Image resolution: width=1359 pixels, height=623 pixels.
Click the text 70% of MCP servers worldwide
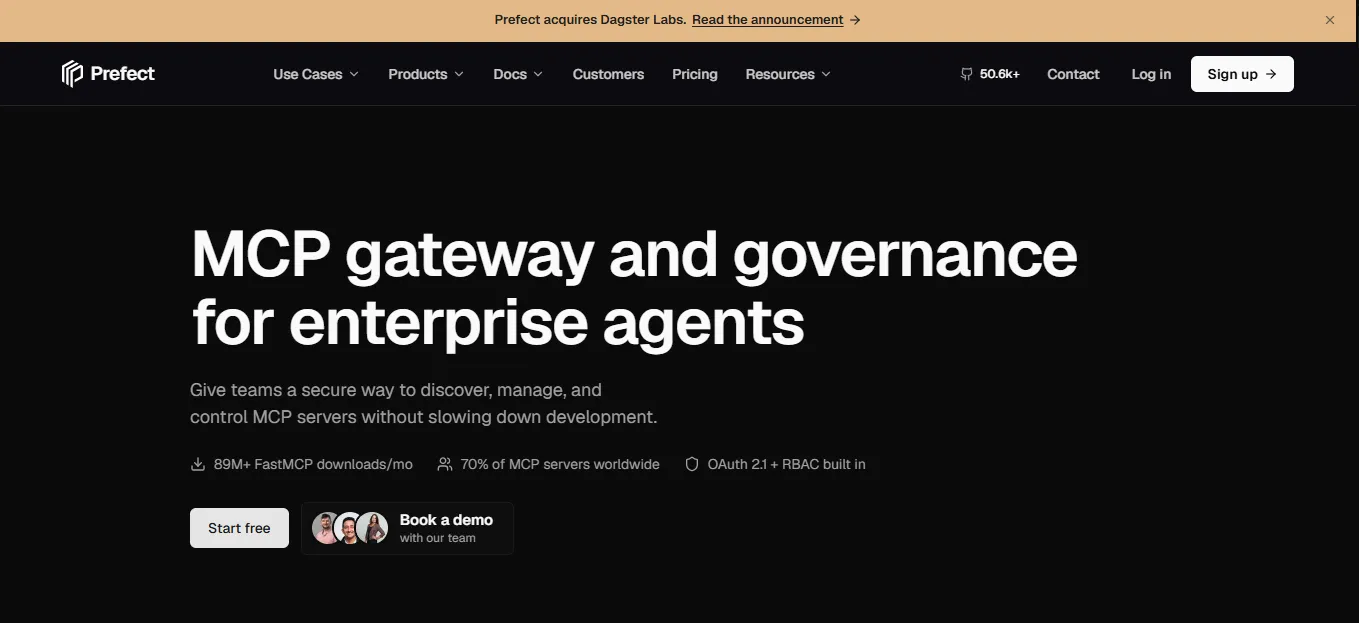click(560, 464)
